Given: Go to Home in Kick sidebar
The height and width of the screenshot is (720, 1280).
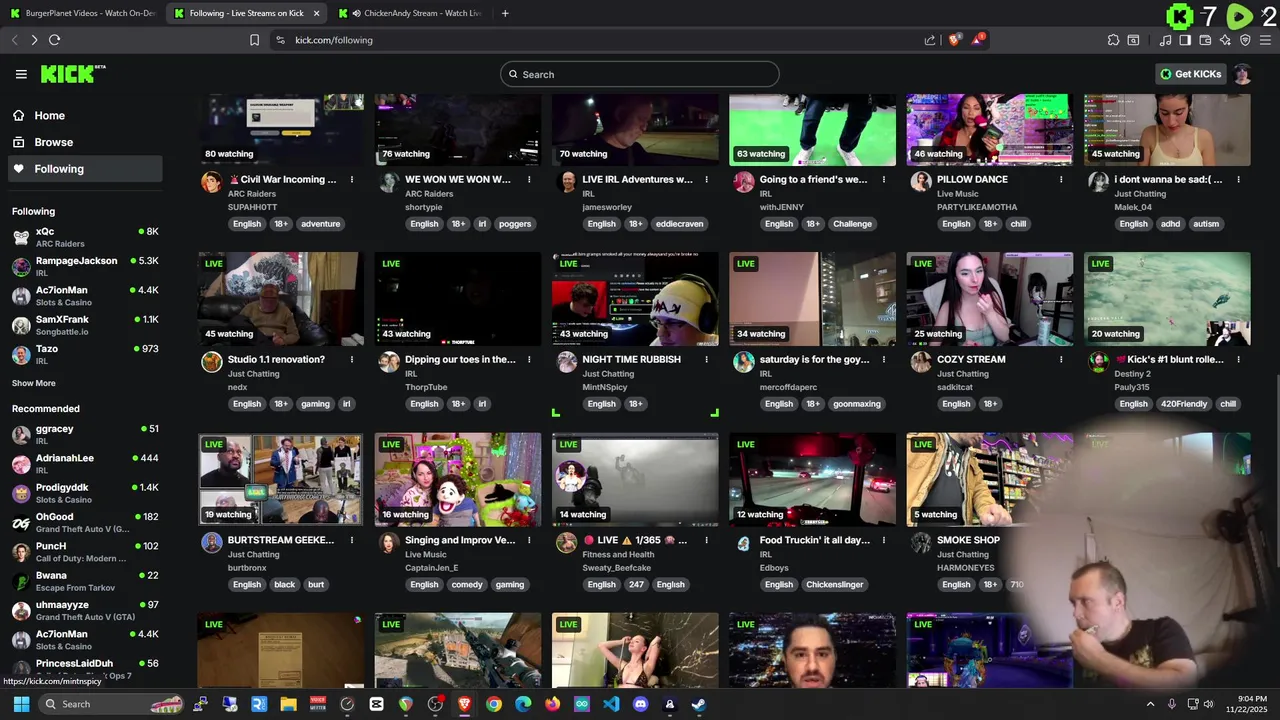Looking at the screenshot, I should (85, 115).
